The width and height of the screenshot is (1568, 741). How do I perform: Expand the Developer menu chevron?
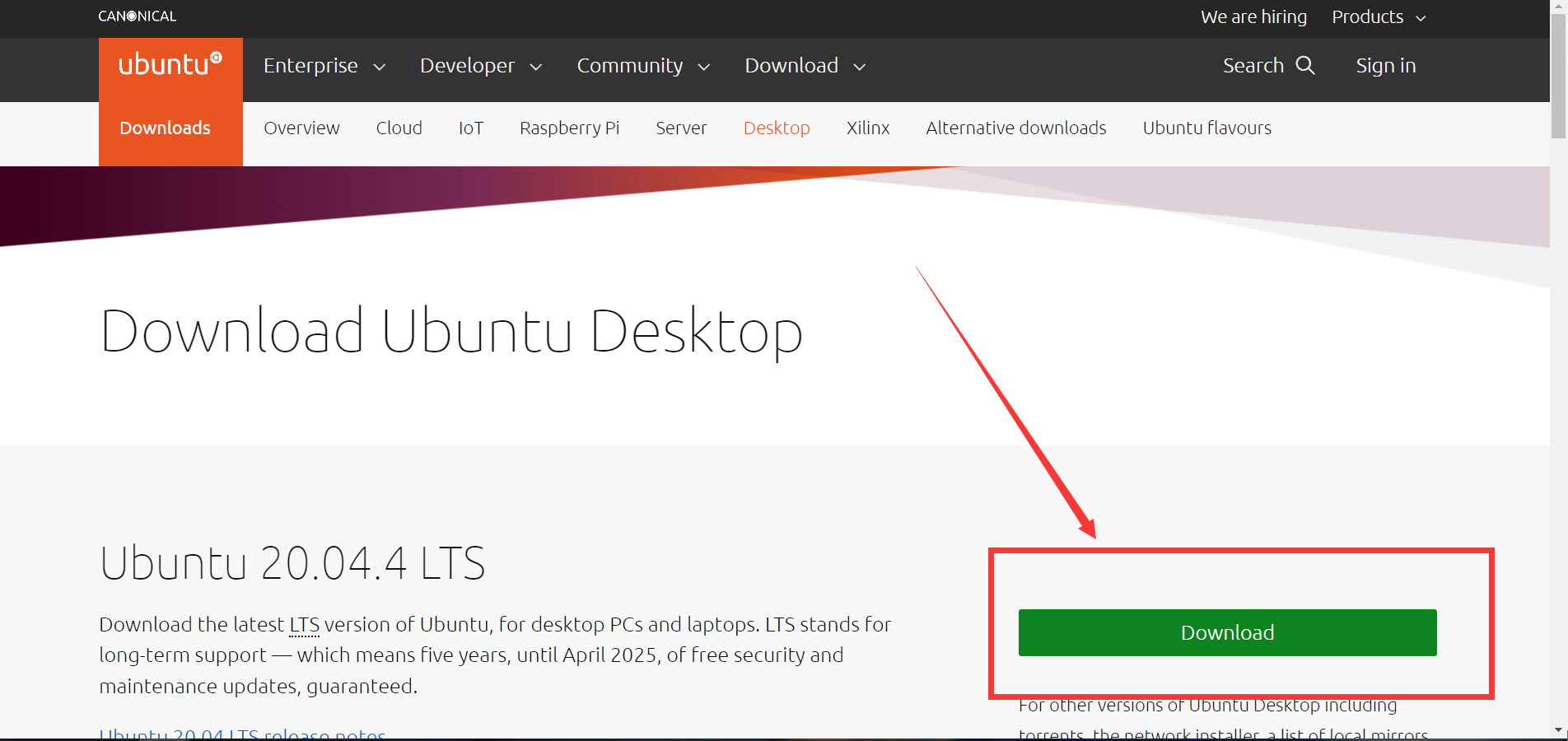click(536, 67)
